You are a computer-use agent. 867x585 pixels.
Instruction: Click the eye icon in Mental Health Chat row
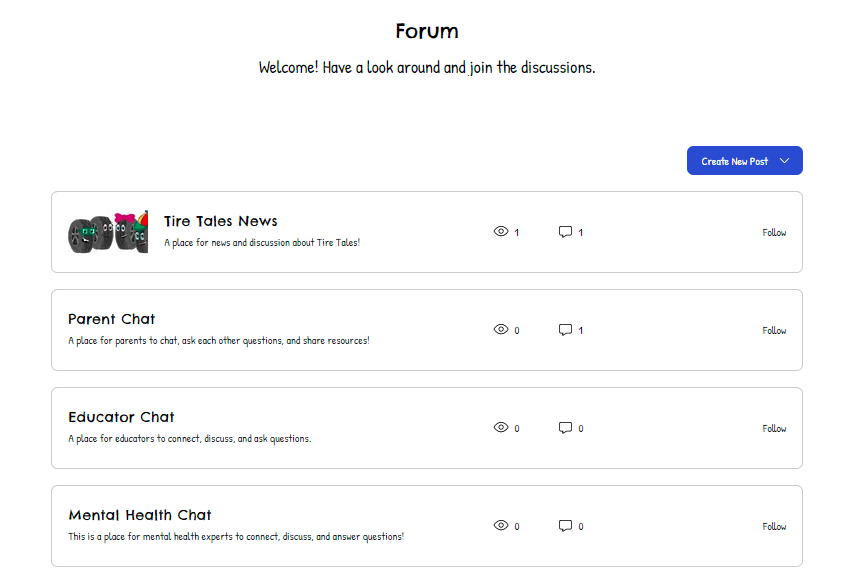pyautogui.click(x=501, y=525)
